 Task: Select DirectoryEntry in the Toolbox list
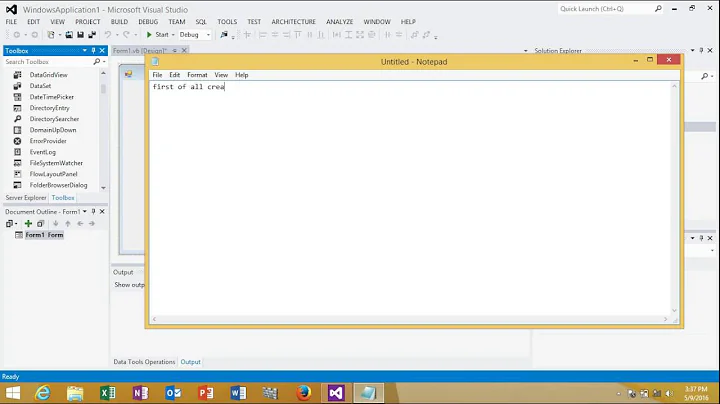[x=50, y=108]
